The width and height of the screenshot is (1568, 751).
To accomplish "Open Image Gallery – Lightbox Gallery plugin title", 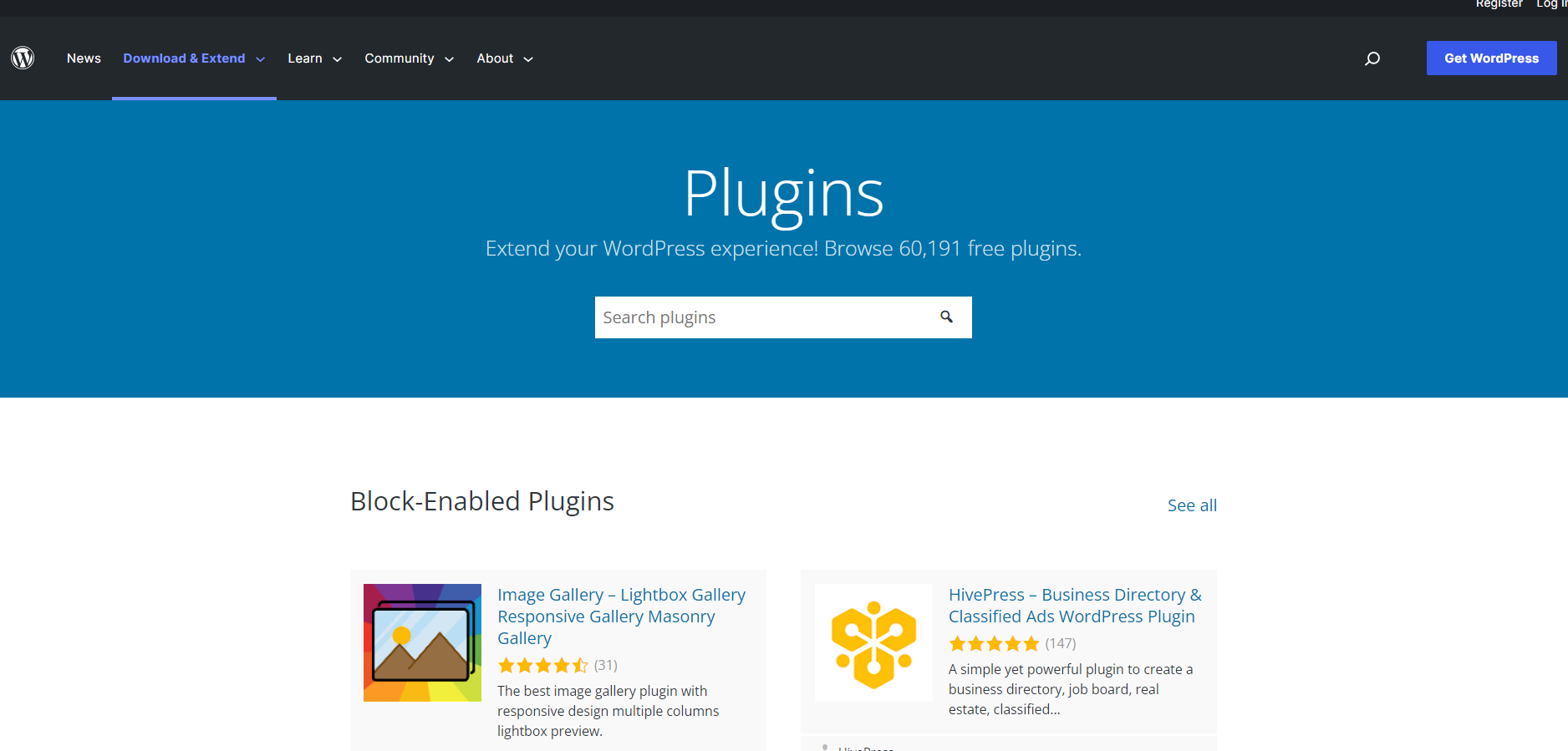I will click(x=621, y=617).
